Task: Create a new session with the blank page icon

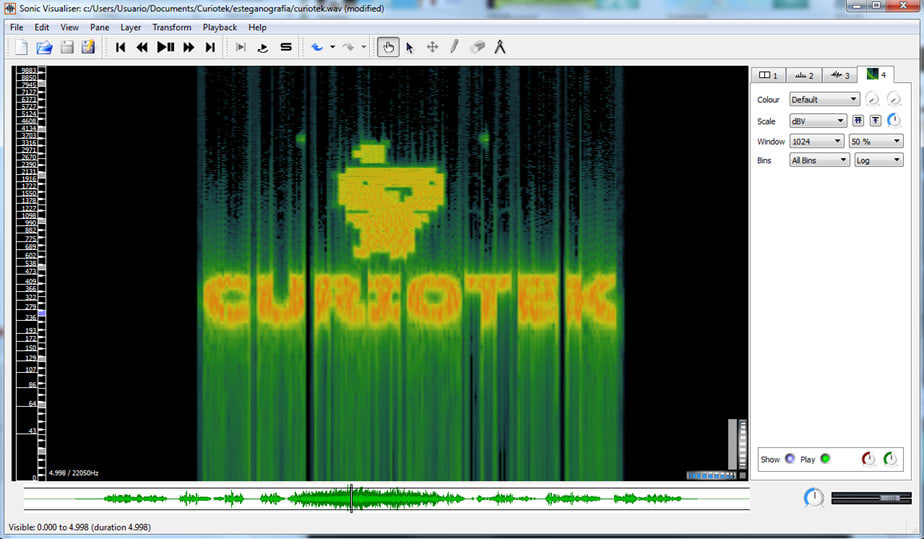Action: 21,47
